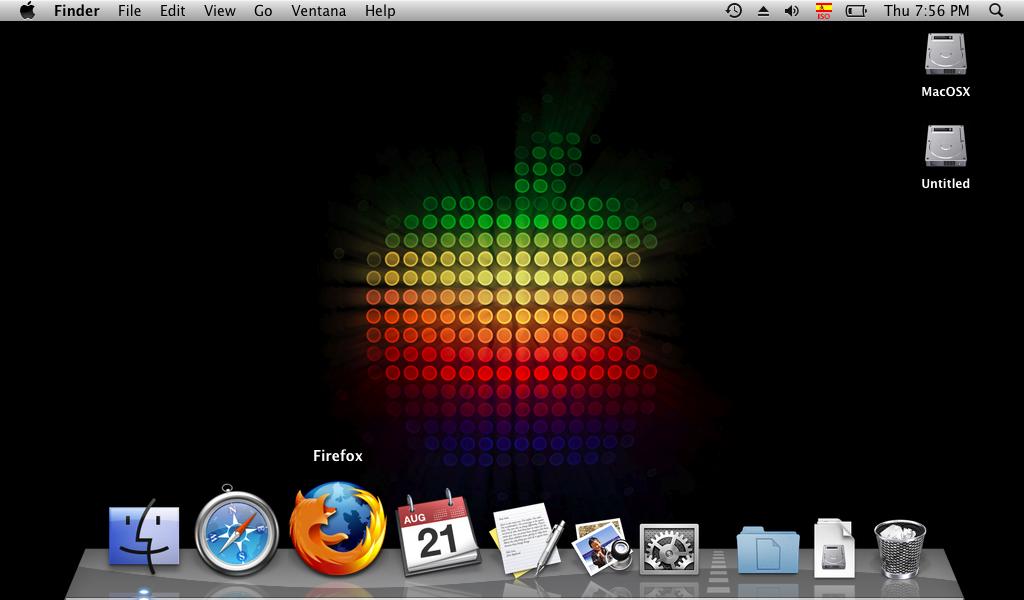Viewport: 1024px width, 600px height.
Task: Open Spanish ISO input source menu
Action: point(824,10)
